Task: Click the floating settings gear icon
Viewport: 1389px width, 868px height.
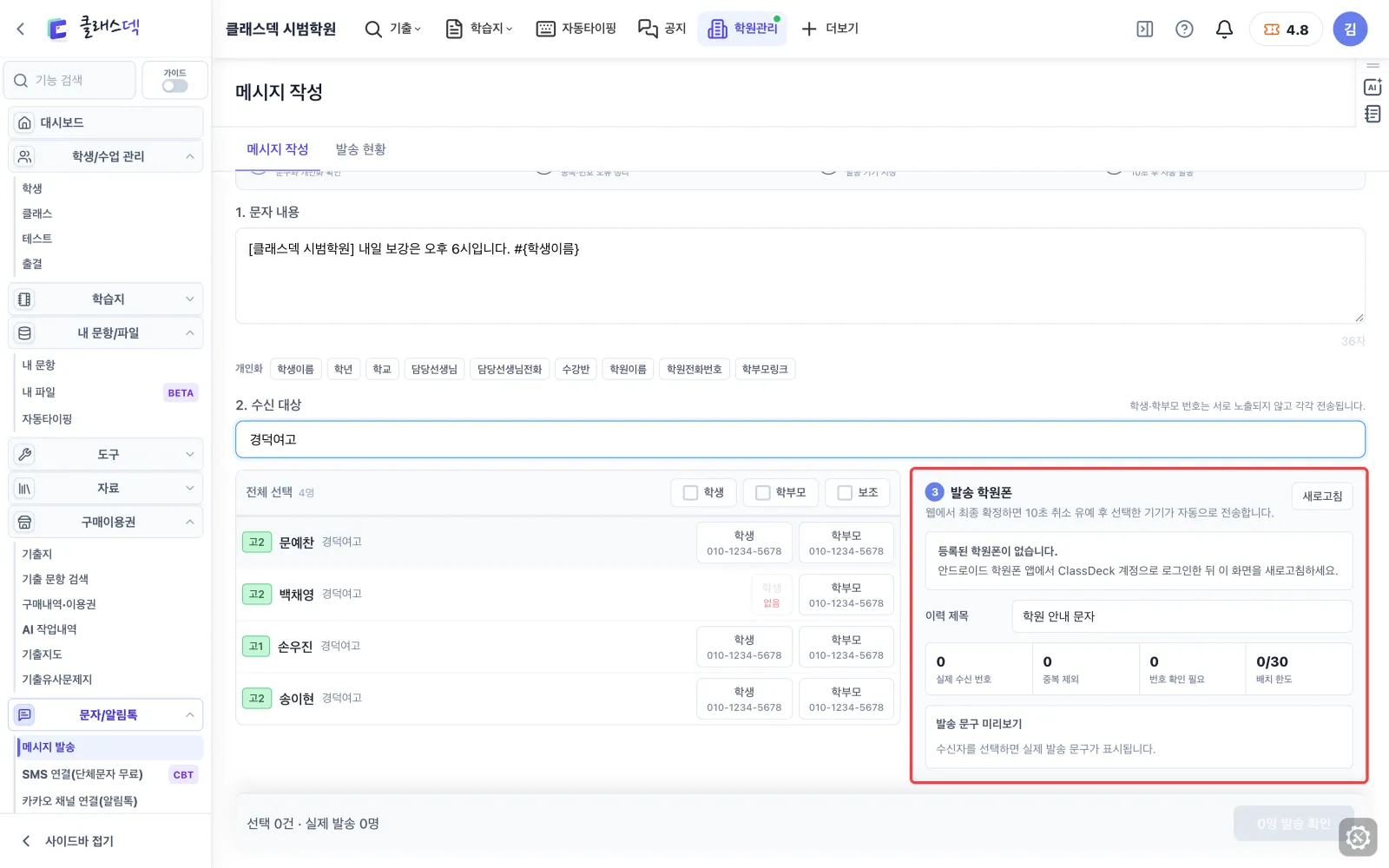Action: [1358, 838]
